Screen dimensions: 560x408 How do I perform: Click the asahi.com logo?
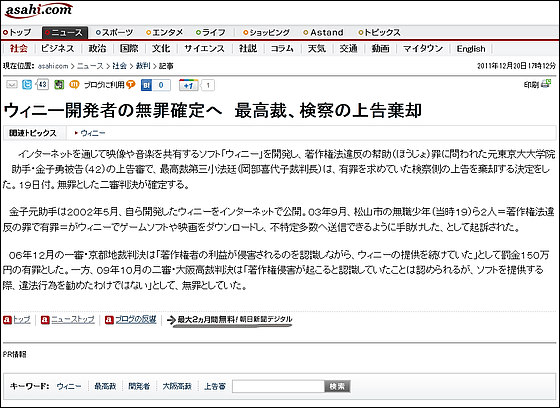pos(38,11)
